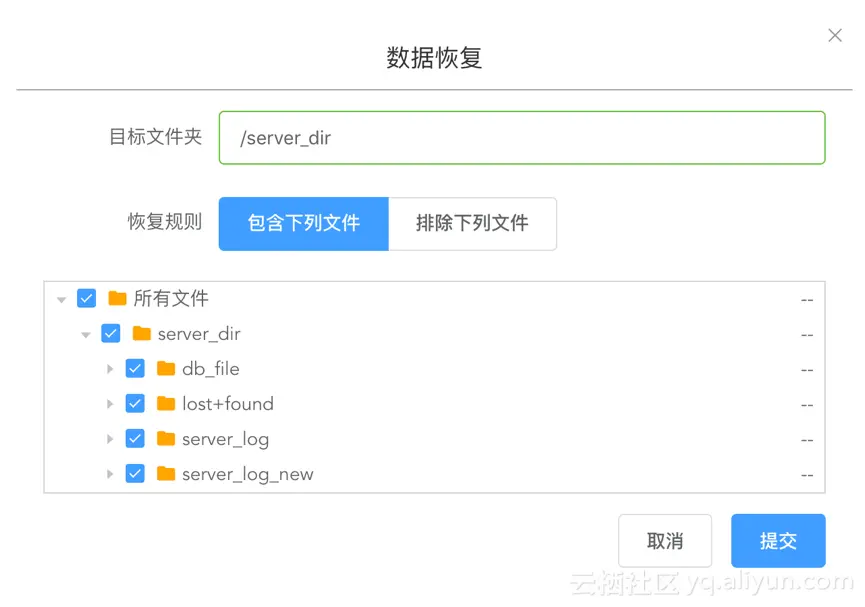Expand the server_log_new folder

point(110,474)
